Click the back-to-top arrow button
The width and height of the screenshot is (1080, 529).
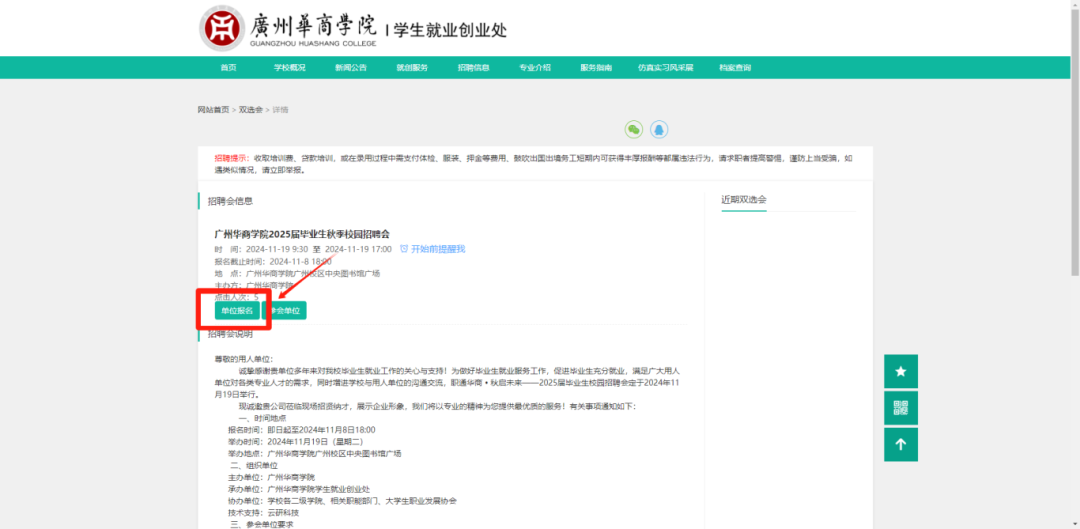click(x=900, y=444)
